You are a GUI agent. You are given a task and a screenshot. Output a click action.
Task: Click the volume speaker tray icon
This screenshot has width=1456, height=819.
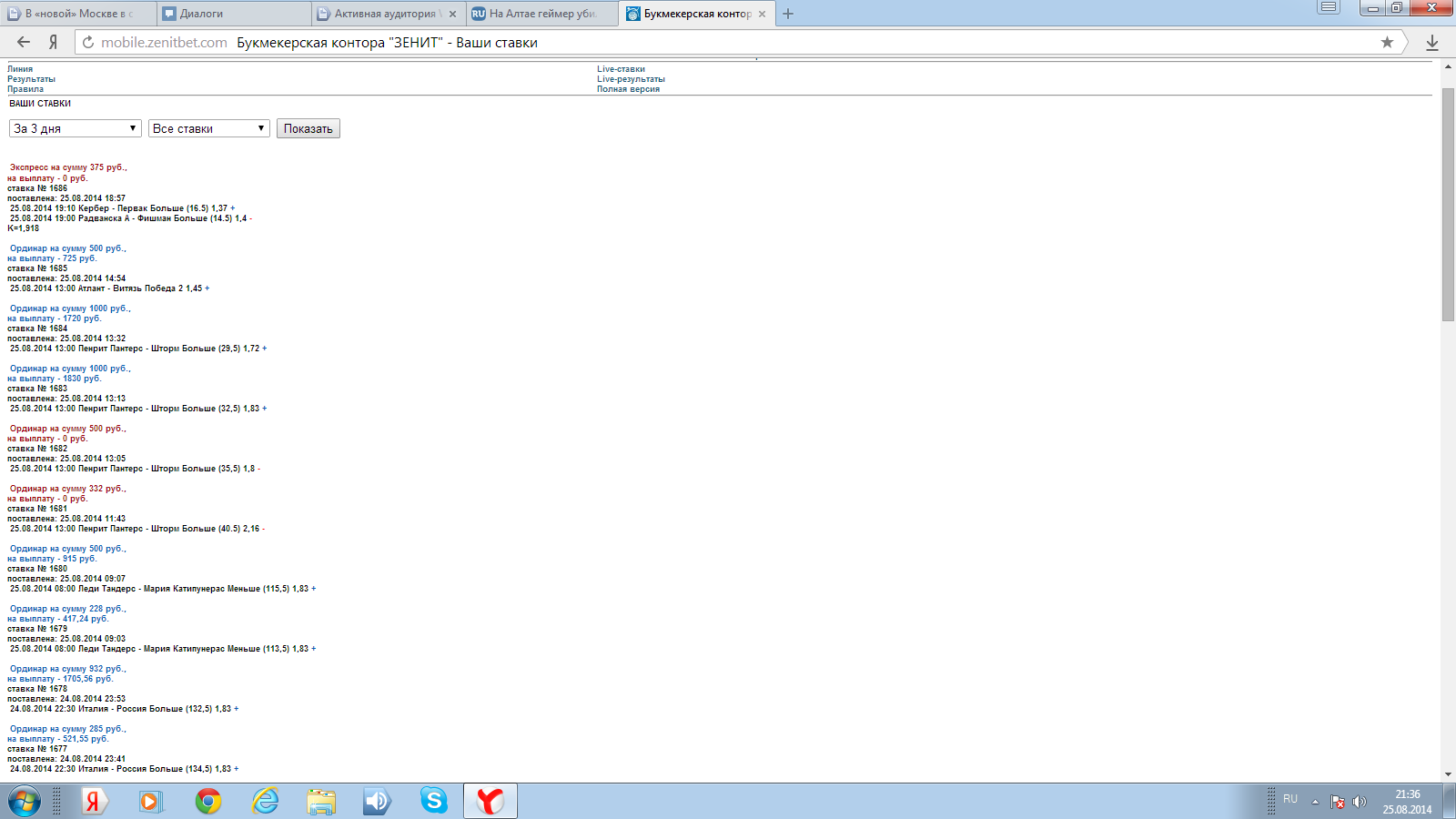click(1360, 801)
